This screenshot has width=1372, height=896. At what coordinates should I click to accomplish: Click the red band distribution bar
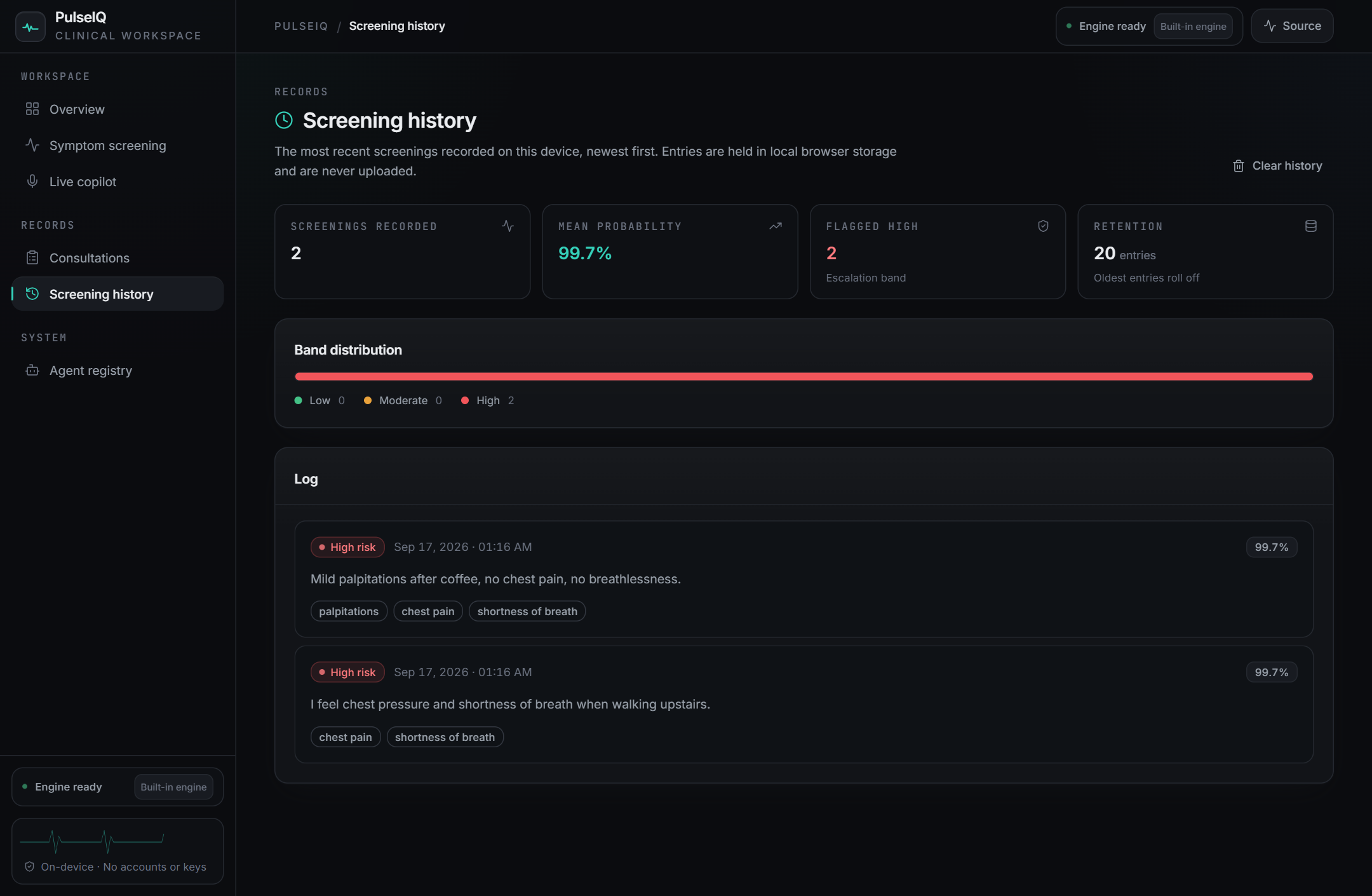tap(804, 377)
